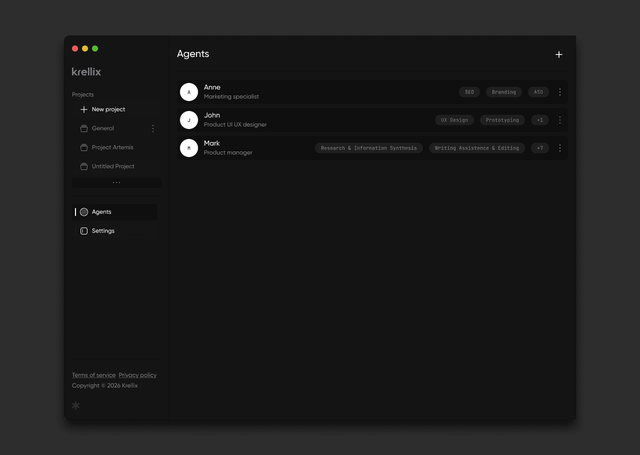
Task: Click Anne's avatar circle
Action: point(189,92)
